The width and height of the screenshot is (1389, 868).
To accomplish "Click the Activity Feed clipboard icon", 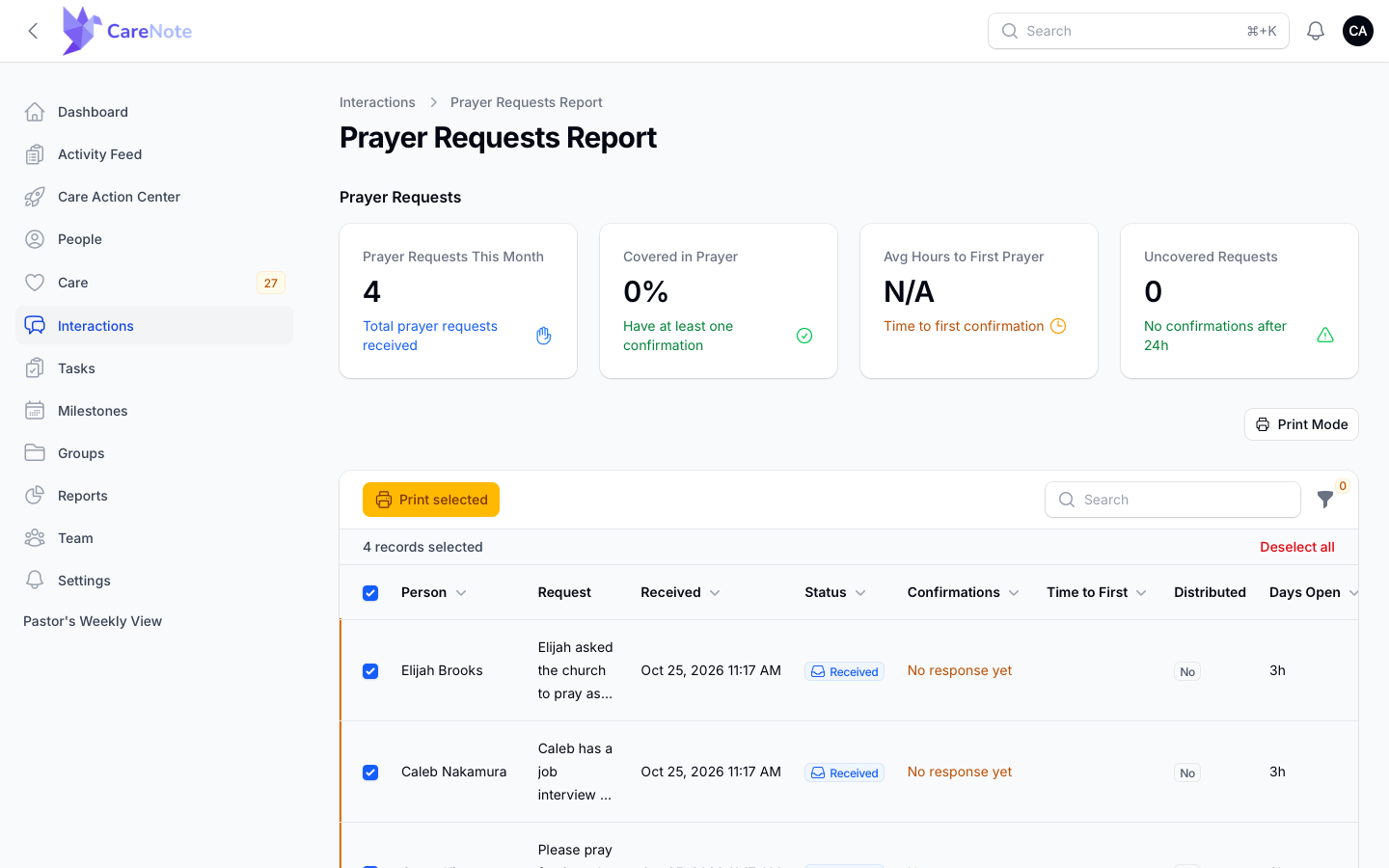I will pyautogui.click(x=35, y=154).
